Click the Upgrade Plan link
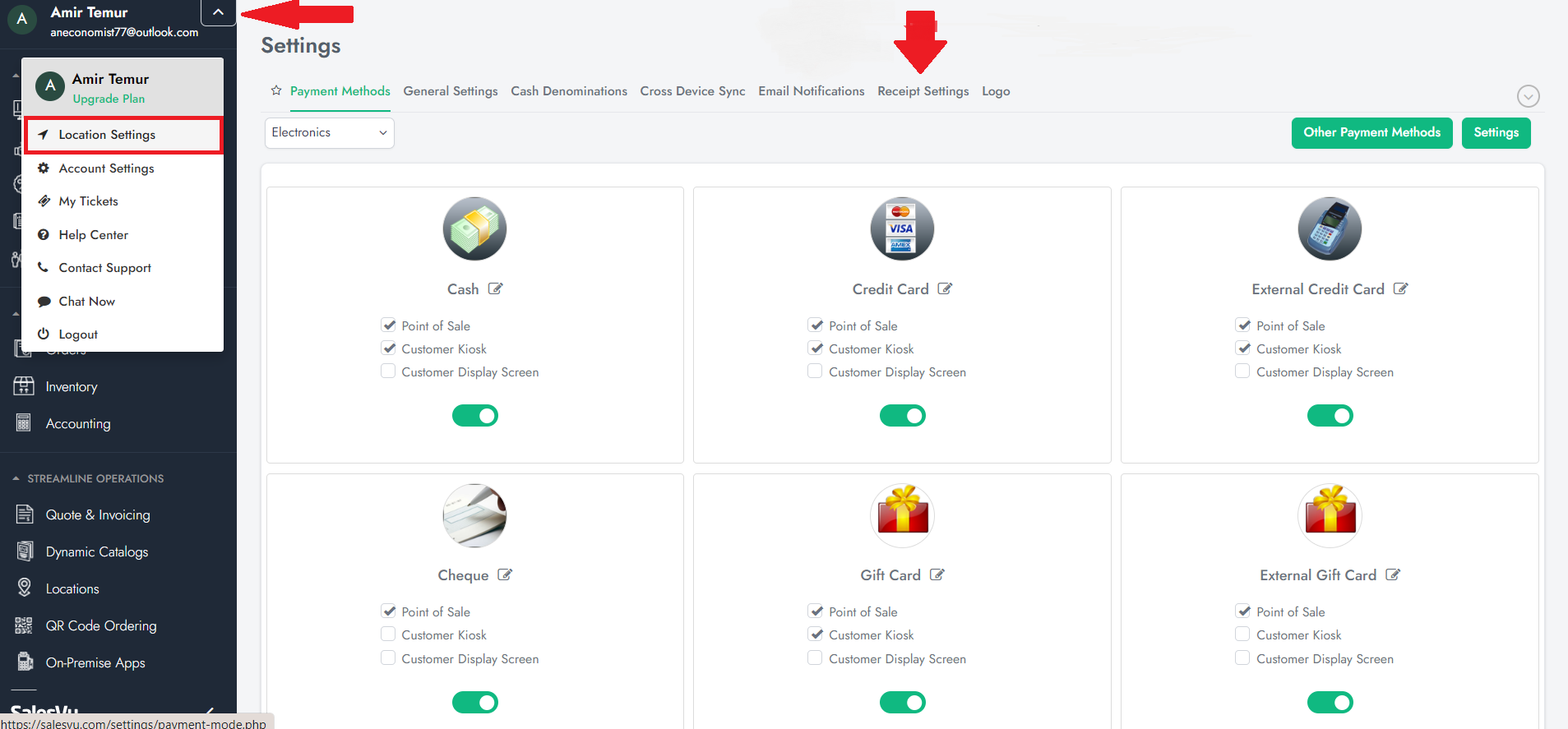Viewport: 1568px width, 729px height. pos(109,99)
